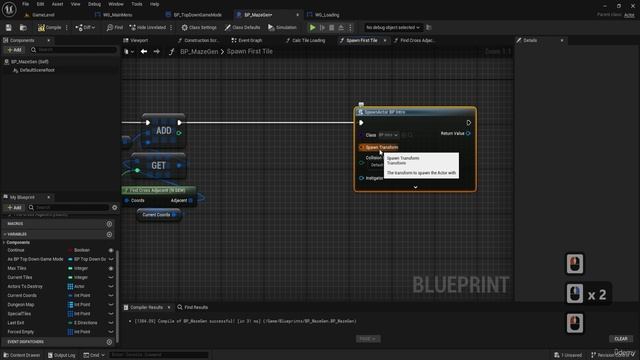Click the green Play button
640x360 pixels.
pyautogui.click(x=312, y=27)
